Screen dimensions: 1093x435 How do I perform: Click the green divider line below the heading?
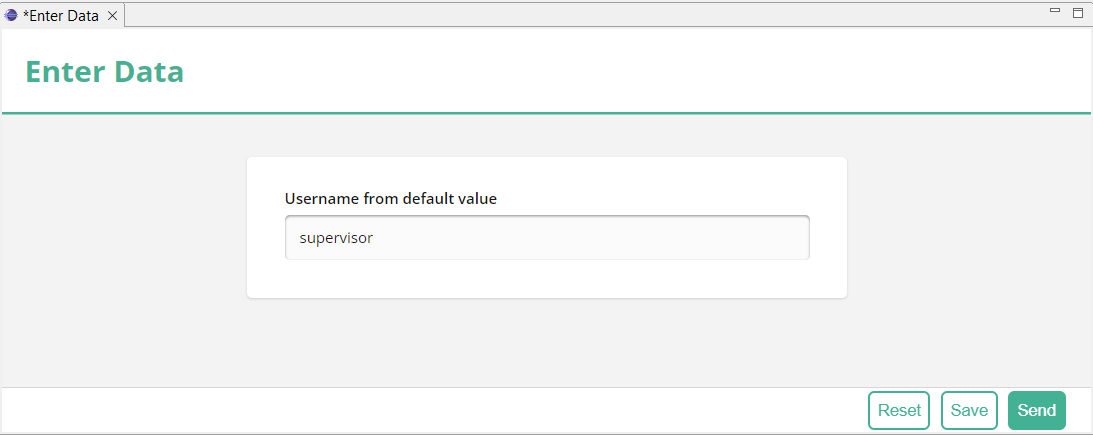546,113
